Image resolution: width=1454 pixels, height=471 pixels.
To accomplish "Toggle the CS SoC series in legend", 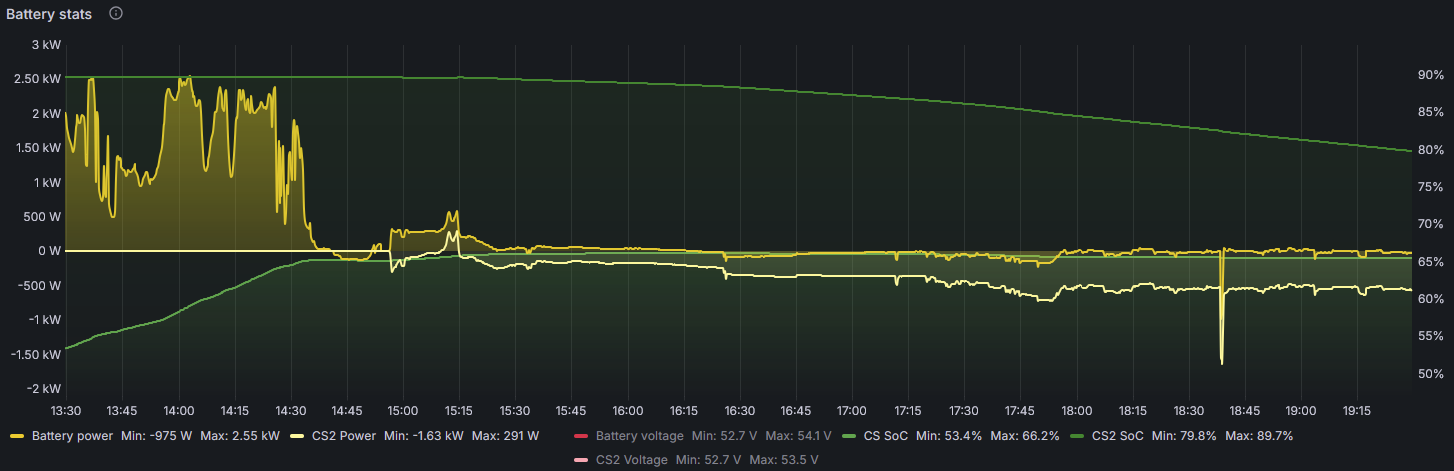I will pyautogui.click(x=887, y=436).
